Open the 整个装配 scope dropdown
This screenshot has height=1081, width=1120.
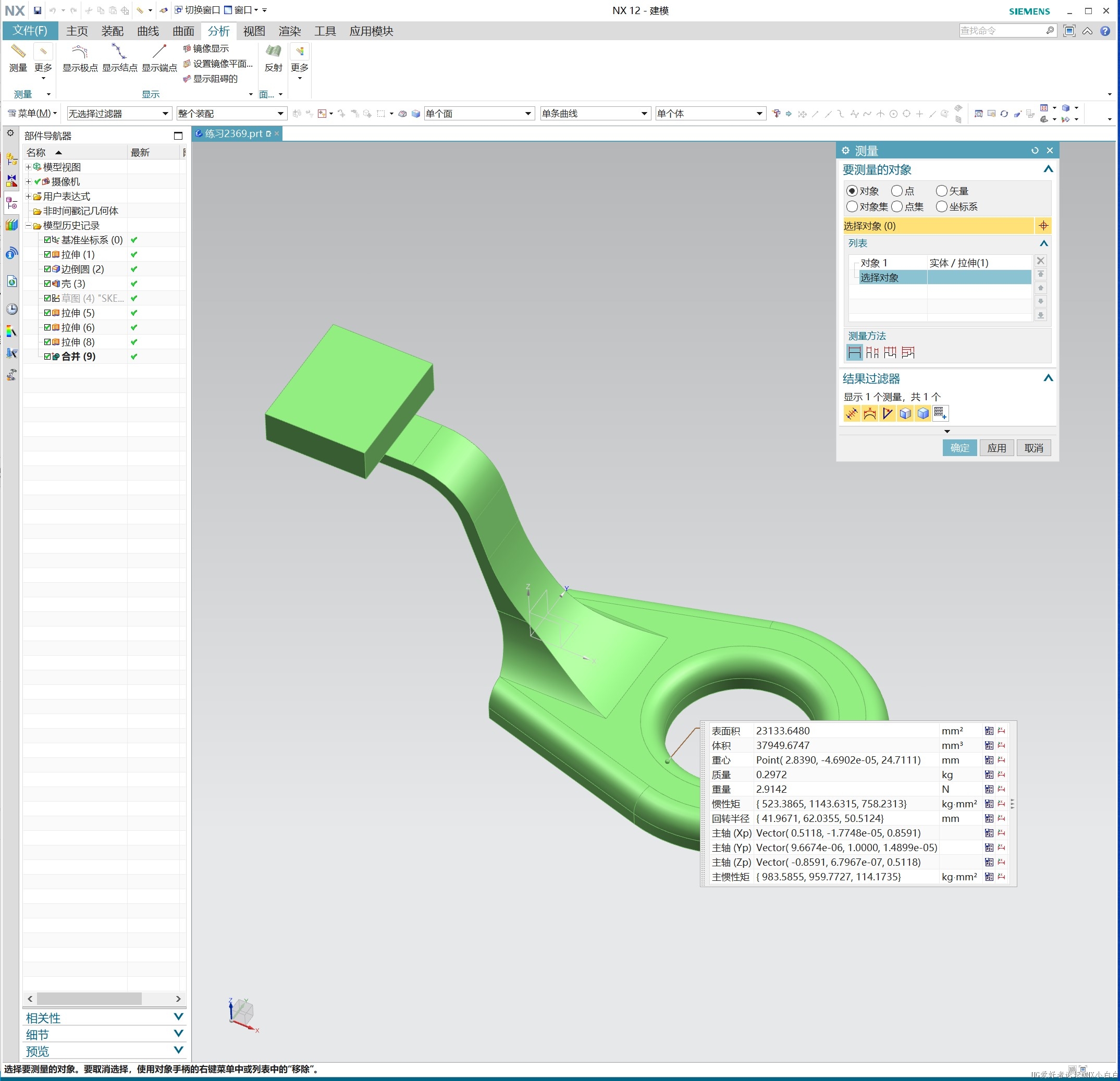[231, 113]
